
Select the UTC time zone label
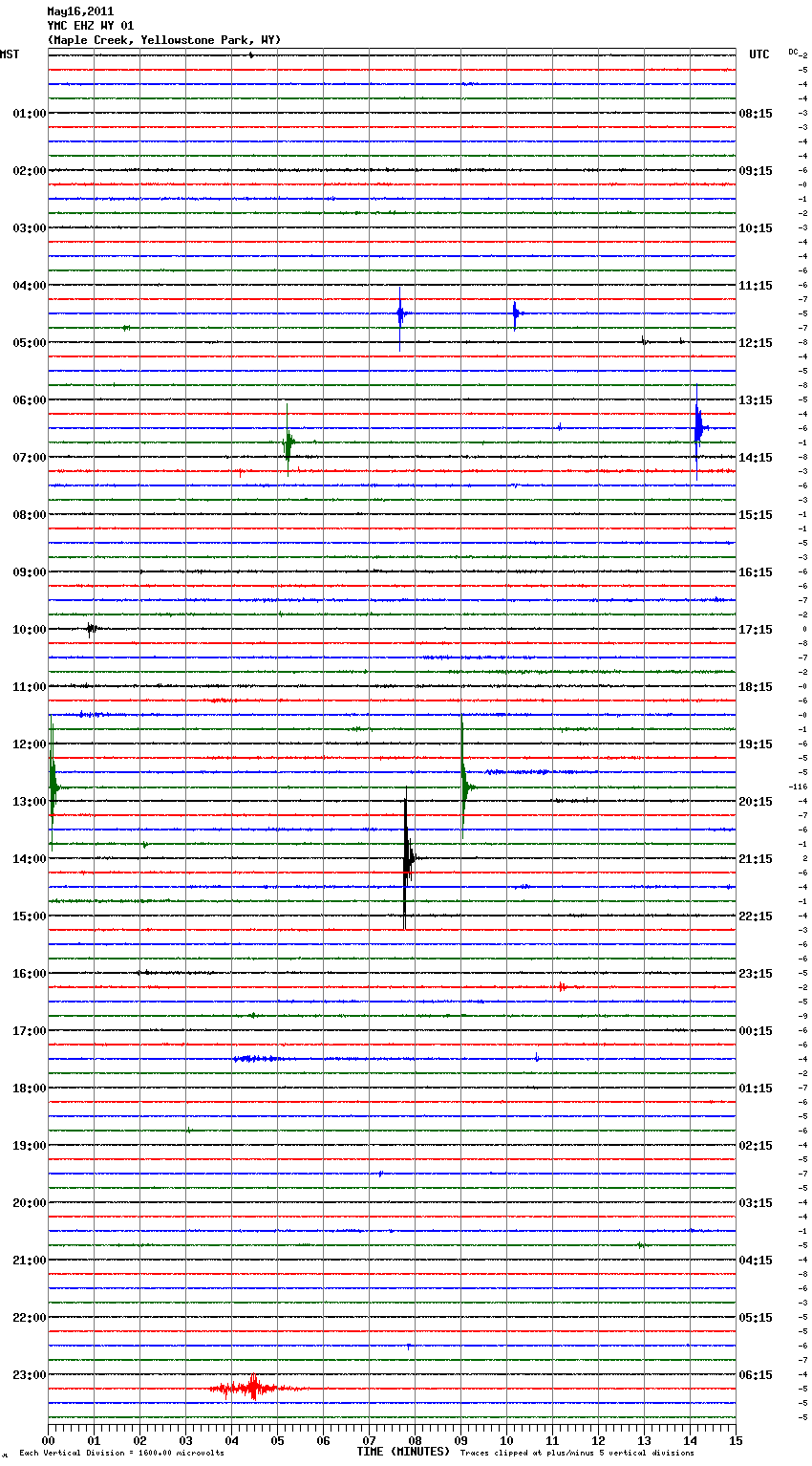759,54
